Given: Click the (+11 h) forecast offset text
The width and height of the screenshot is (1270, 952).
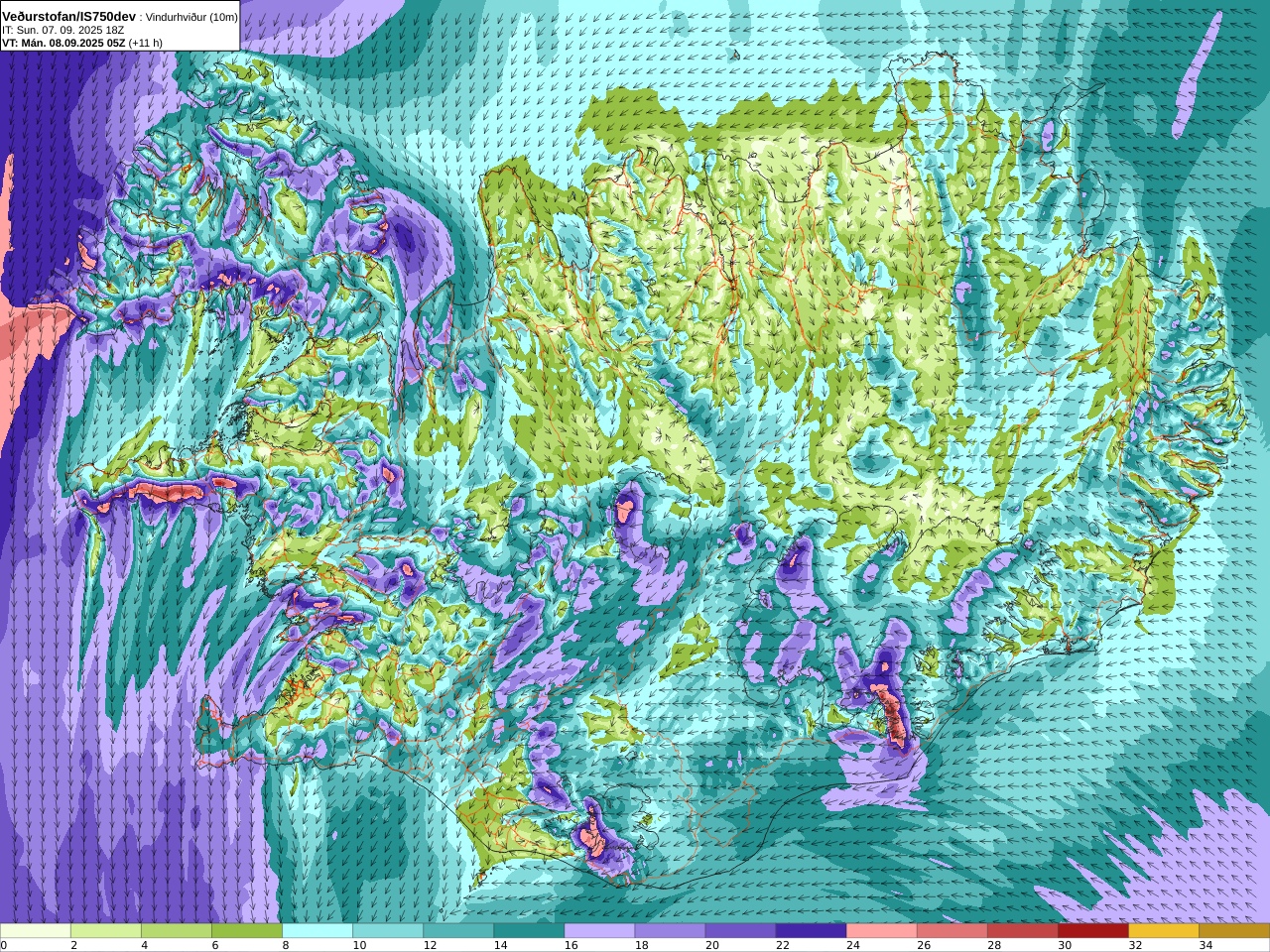Looking at the screenshot, I should (146, 43).
